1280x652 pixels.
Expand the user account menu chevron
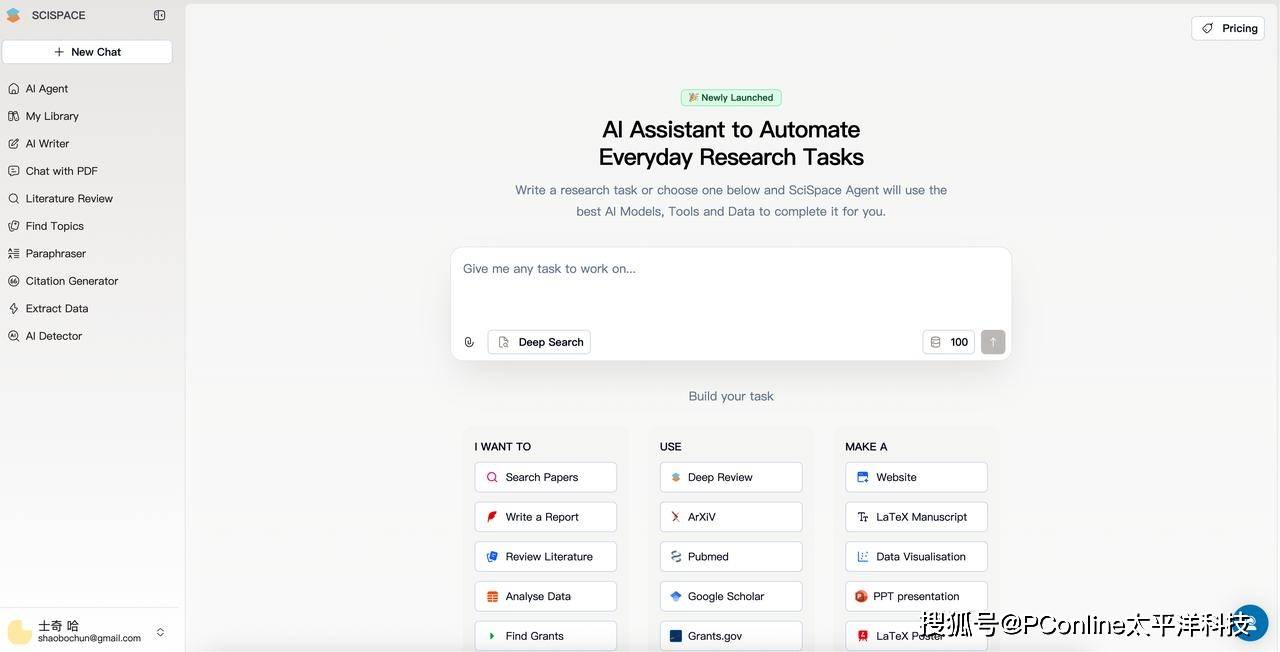click(x=160, y=632)
